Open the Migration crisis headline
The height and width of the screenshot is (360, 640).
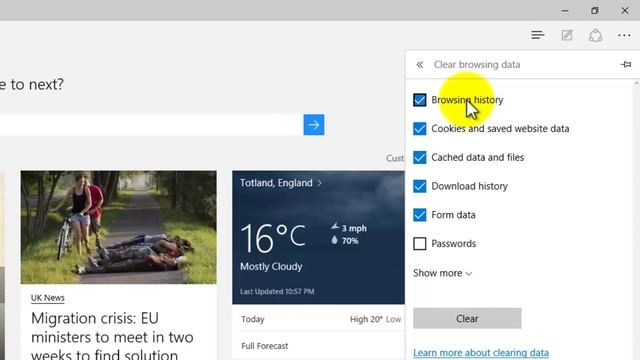(112, 337)
